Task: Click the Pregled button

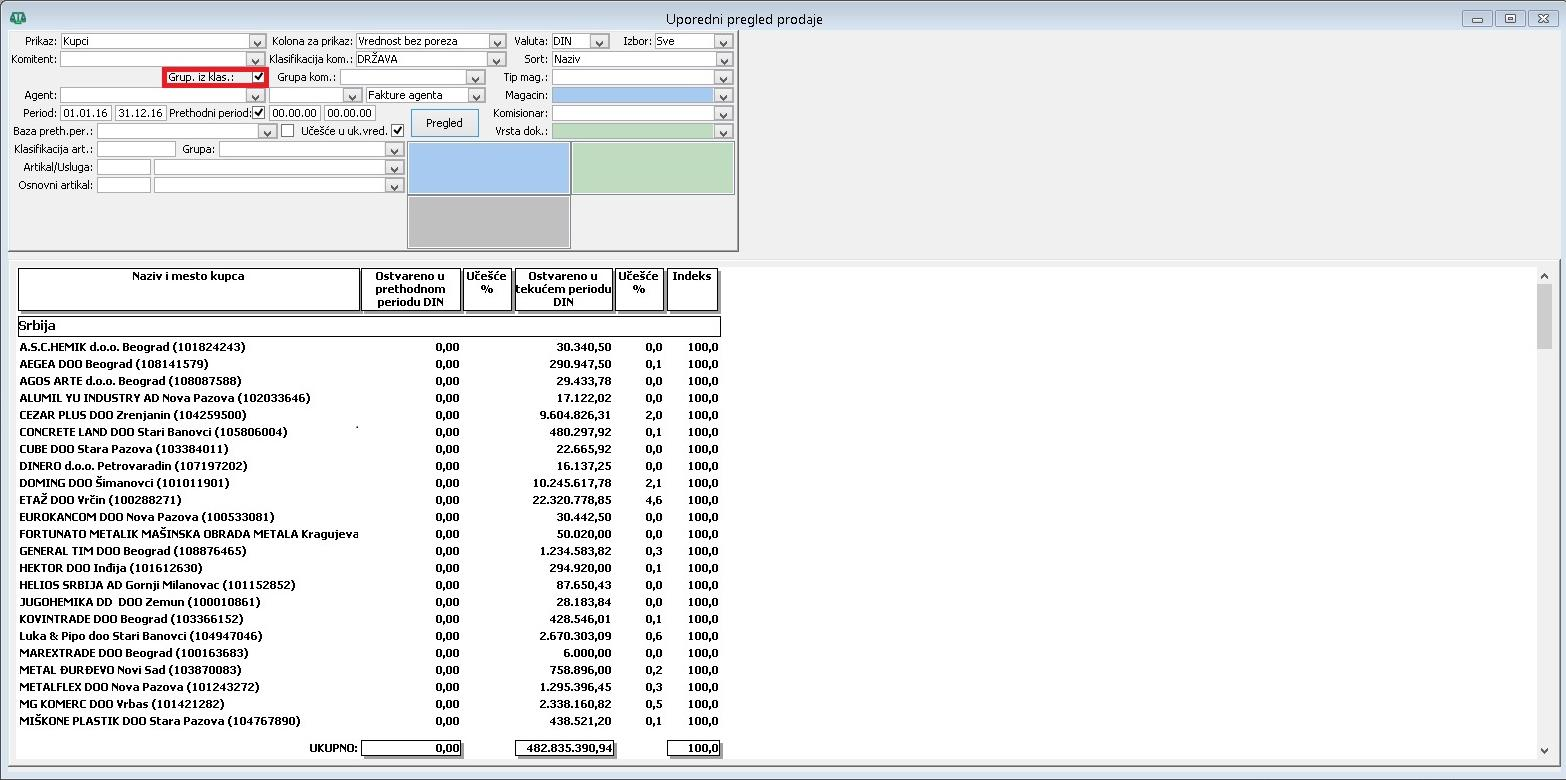Action: coord(445,123)
